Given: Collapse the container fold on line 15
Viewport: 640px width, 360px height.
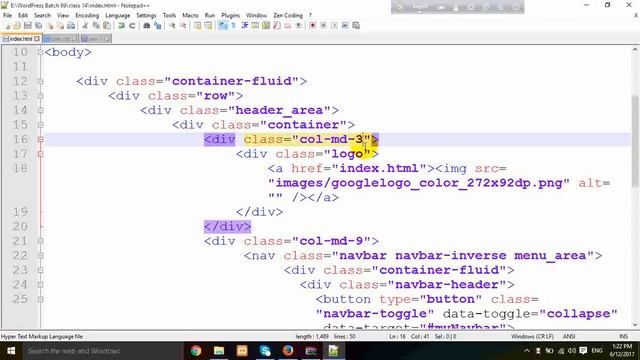Looking at the screenshot, I should pos(40,125).
